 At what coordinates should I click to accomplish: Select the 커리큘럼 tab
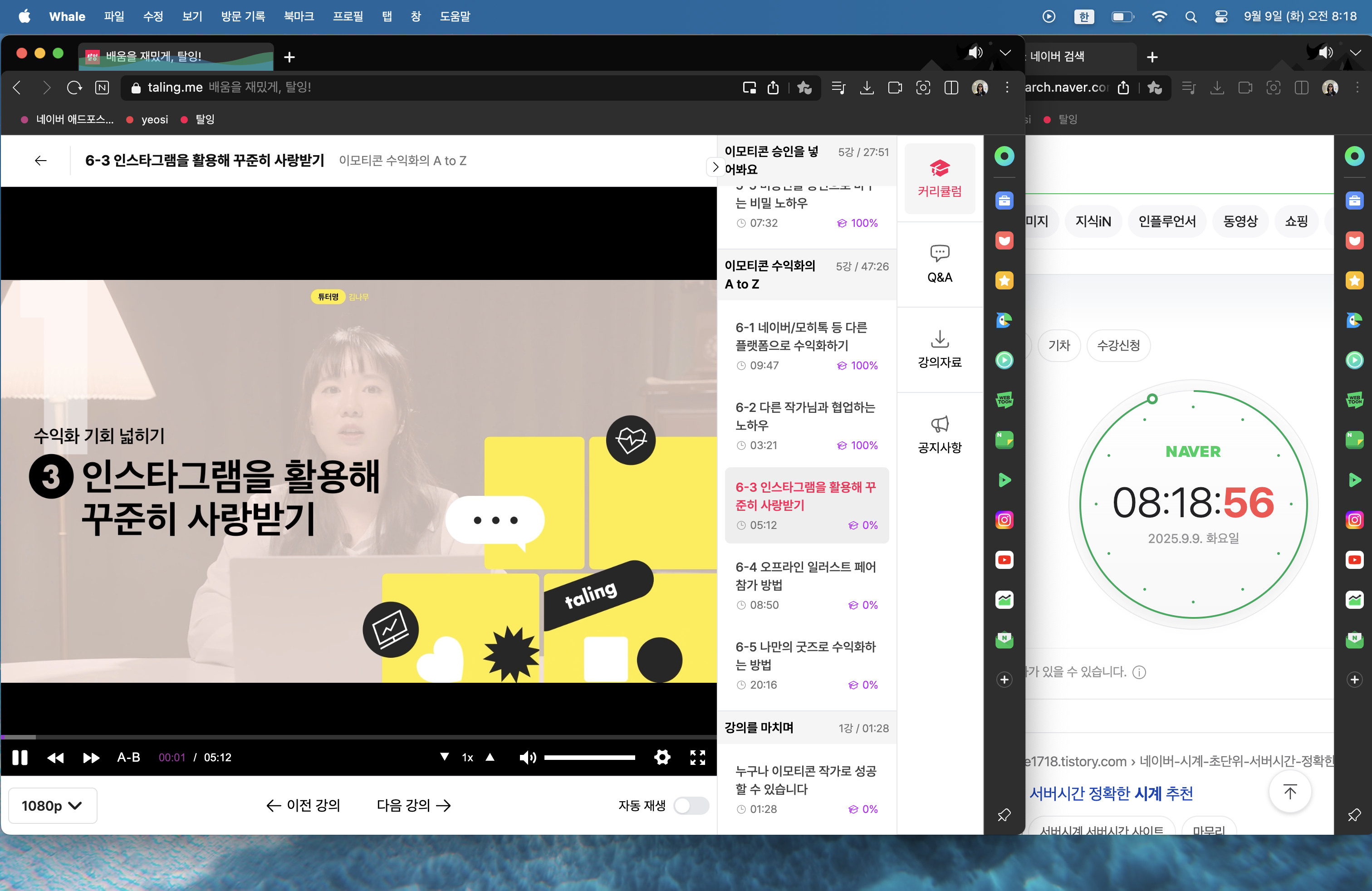(939, 179)
